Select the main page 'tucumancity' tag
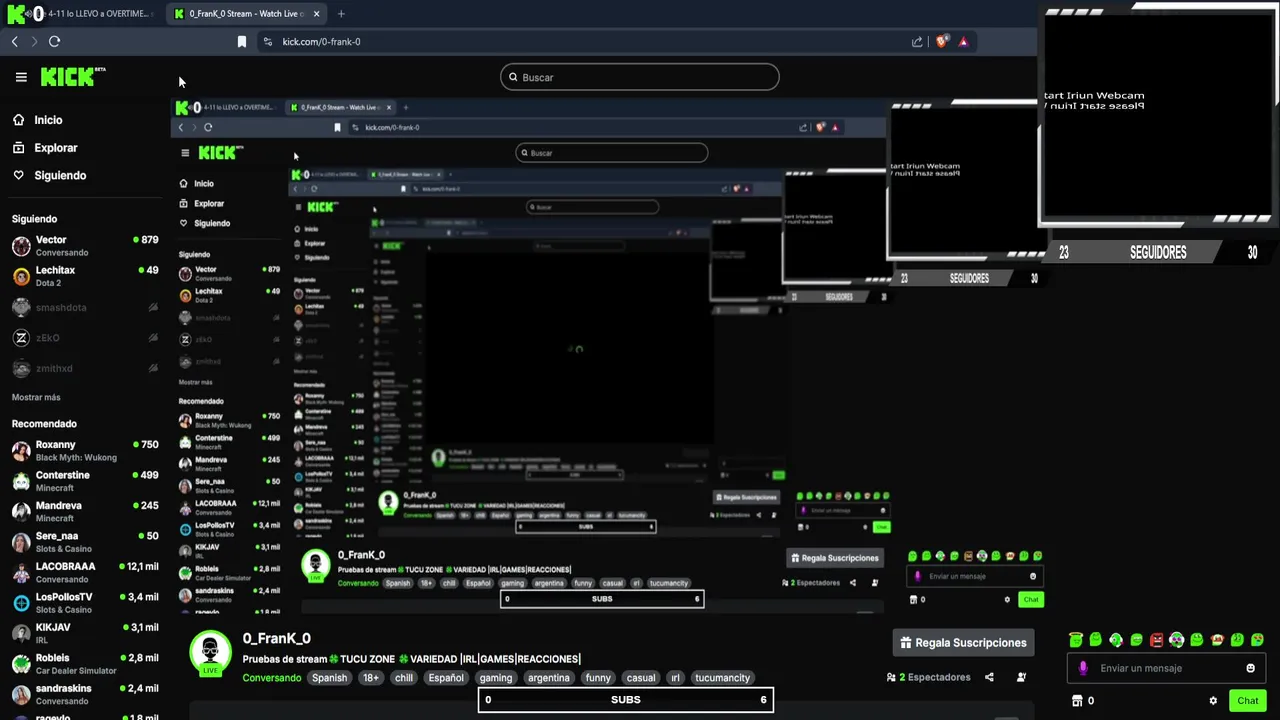The height and width of the screenshot is (720, 1280). (x=722, y=678)
